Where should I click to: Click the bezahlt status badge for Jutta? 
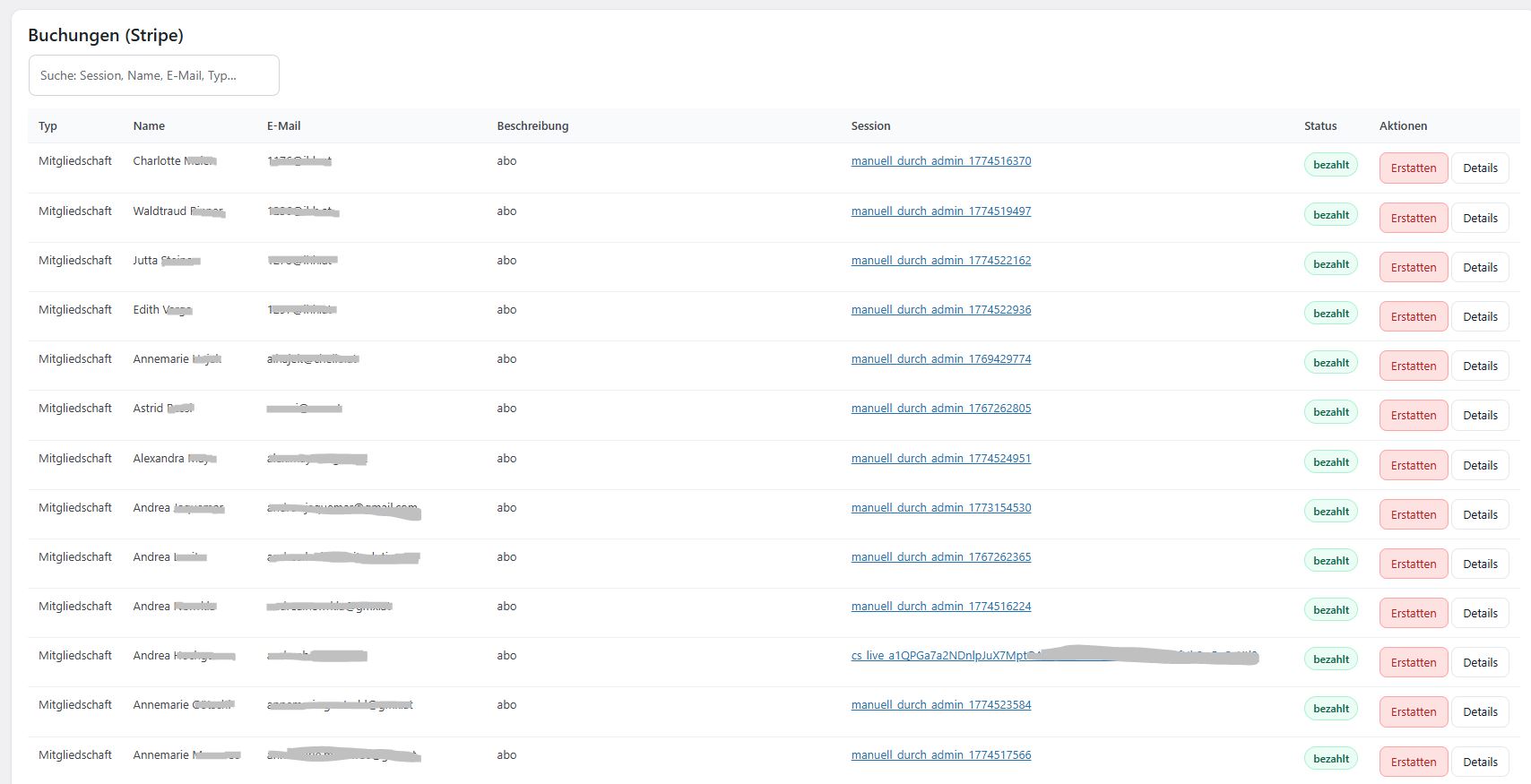[x=1330, y=264]
